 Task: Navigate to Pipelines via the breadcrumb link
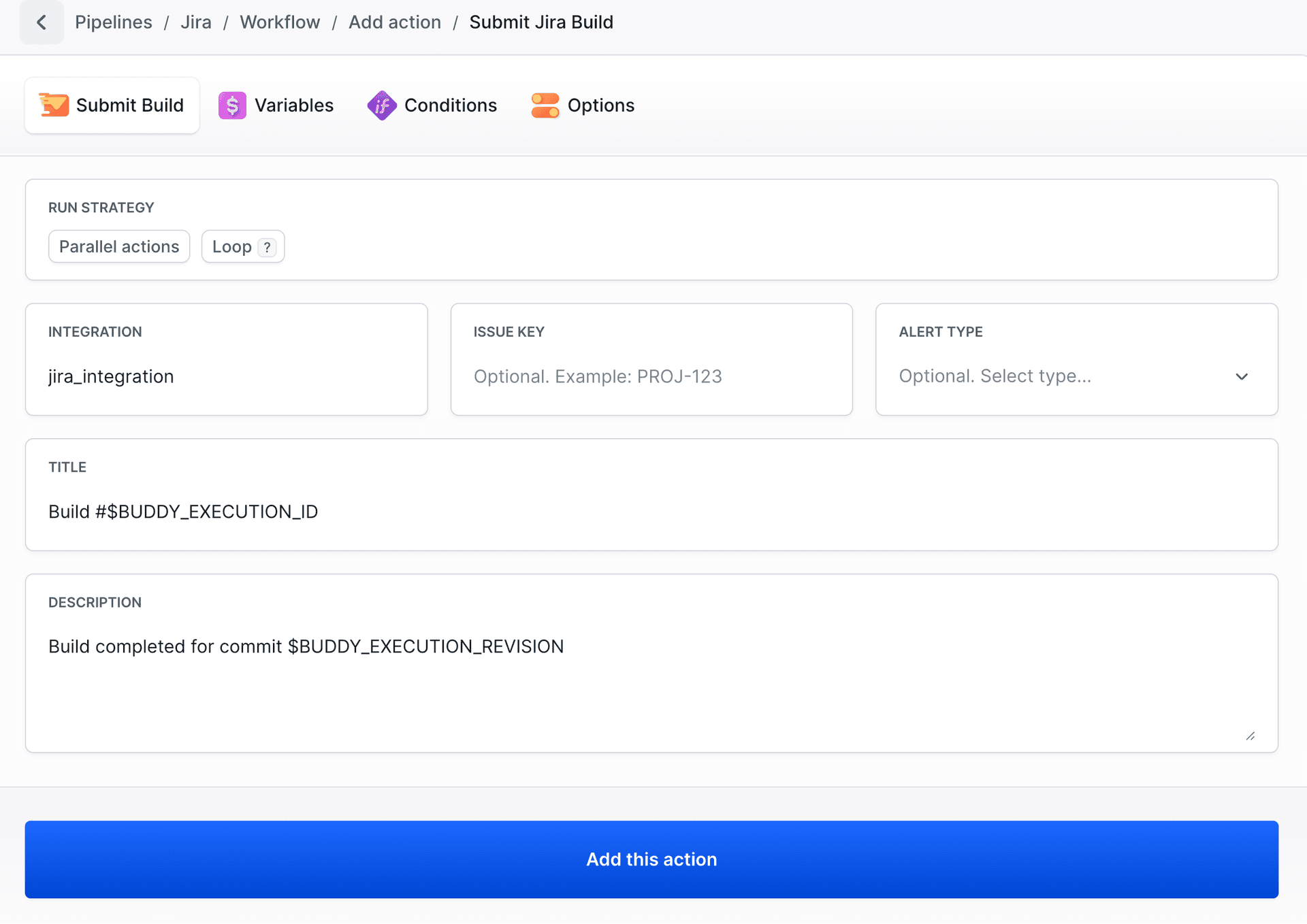(x=113, y=22)
